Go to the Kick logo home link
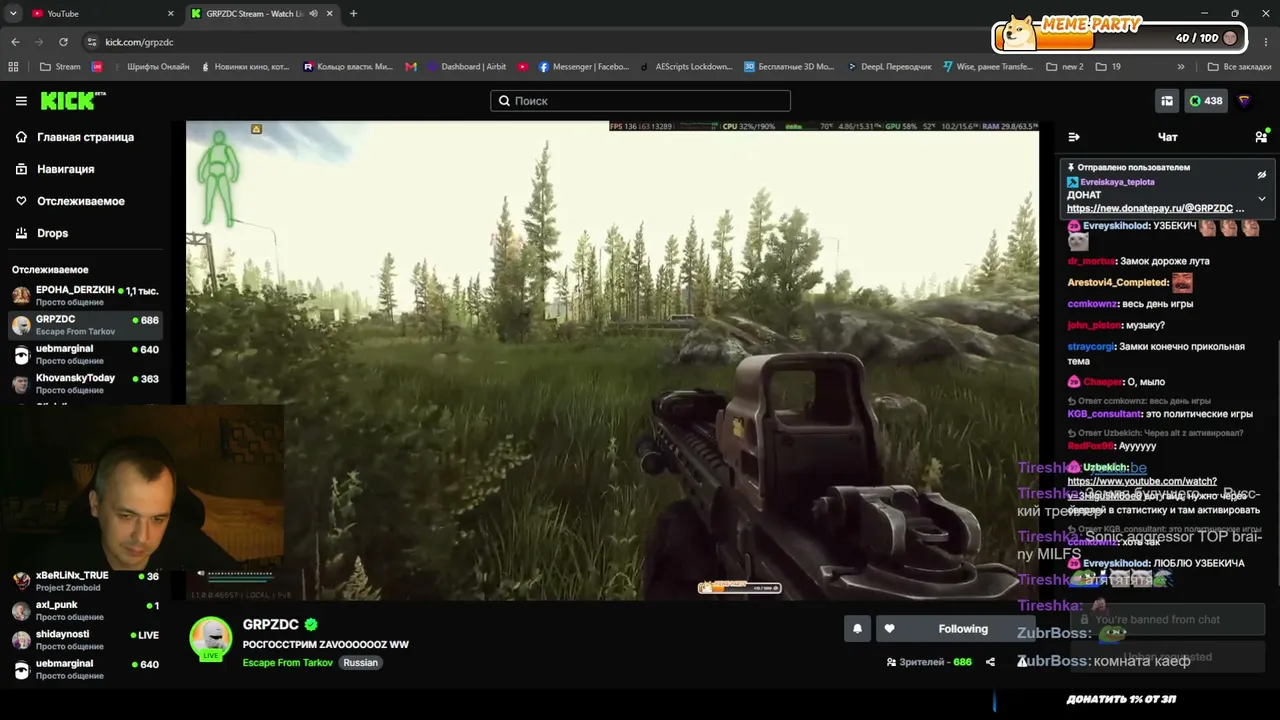Image resolution: width=1280 pixels, height=720 pixels. point(73,101)
